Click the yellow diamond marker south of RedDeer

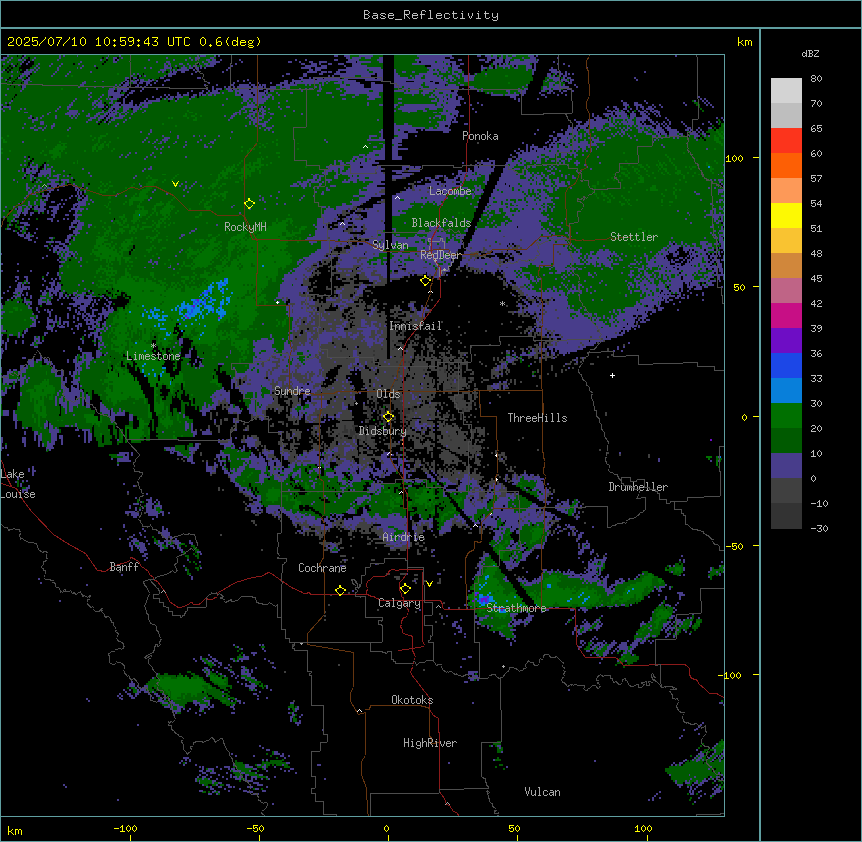click(x=426, y=281)
